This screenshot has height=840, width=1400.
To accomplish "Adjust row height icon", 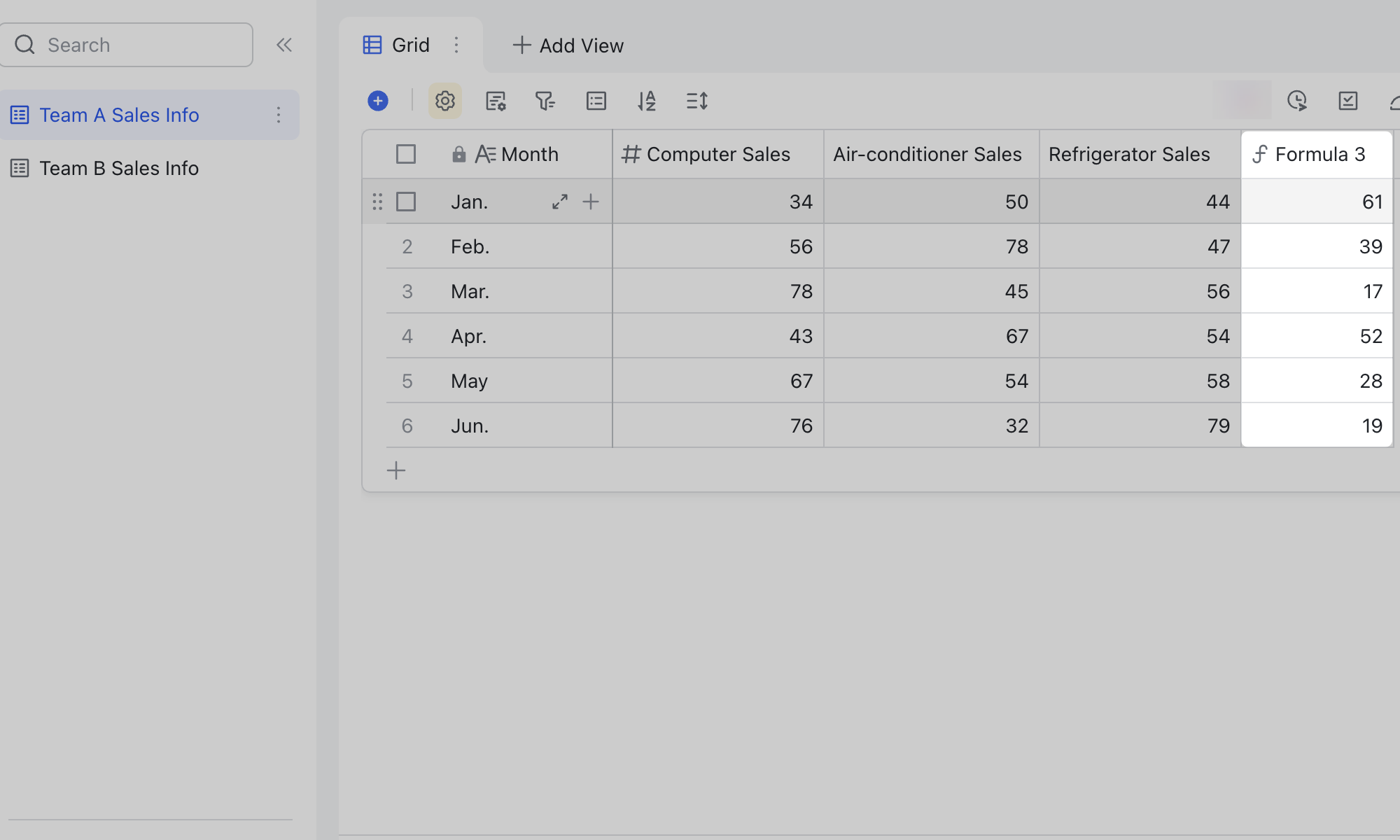I will click(697, 101).
